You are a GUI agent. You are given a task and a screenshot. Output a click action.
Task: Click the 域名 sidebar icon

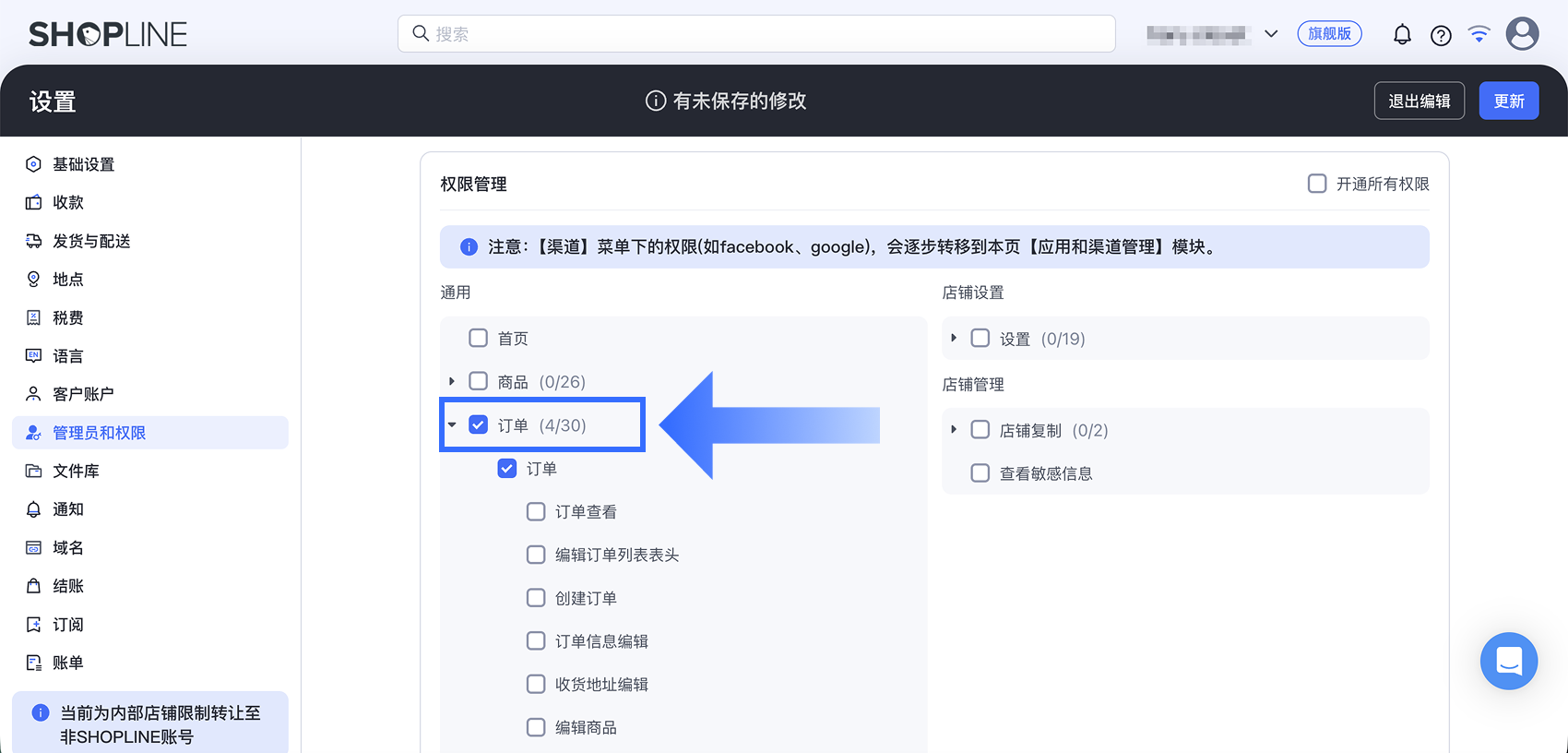click(34, 547)
